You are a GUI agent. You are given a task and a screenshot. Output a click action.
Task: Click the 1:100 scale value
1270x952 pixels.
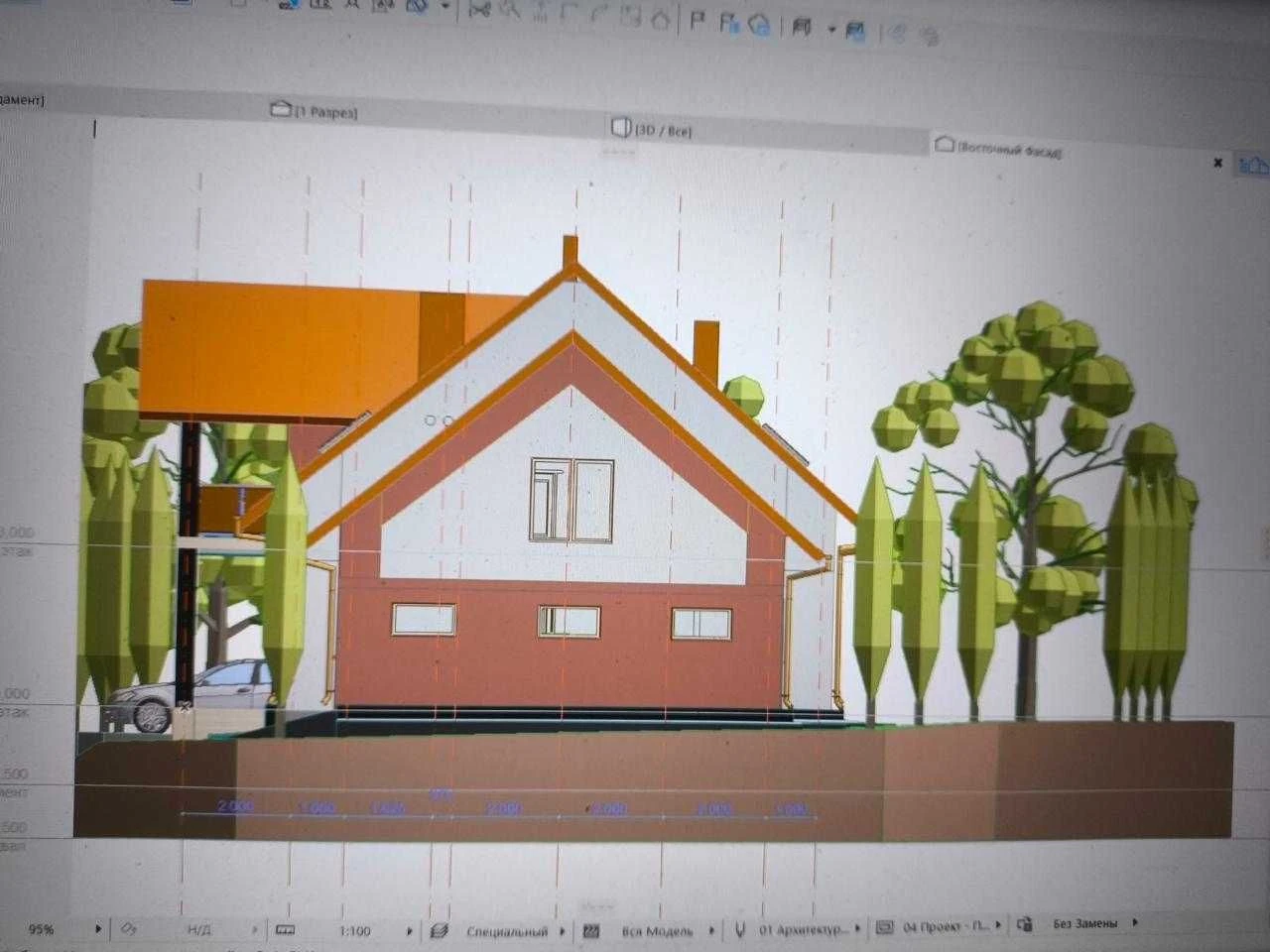[x=354, y=931]
